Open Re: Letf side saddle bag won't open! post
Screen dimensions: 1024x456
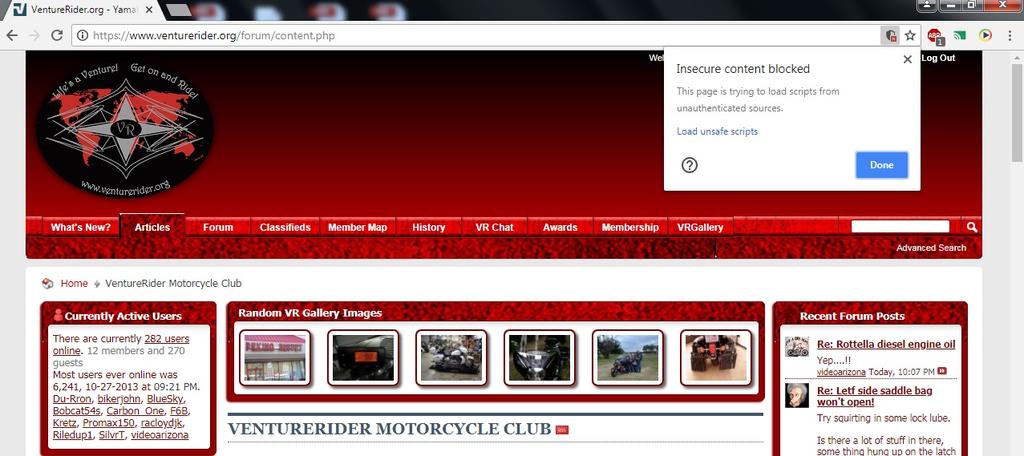click(x=874, y=397)
